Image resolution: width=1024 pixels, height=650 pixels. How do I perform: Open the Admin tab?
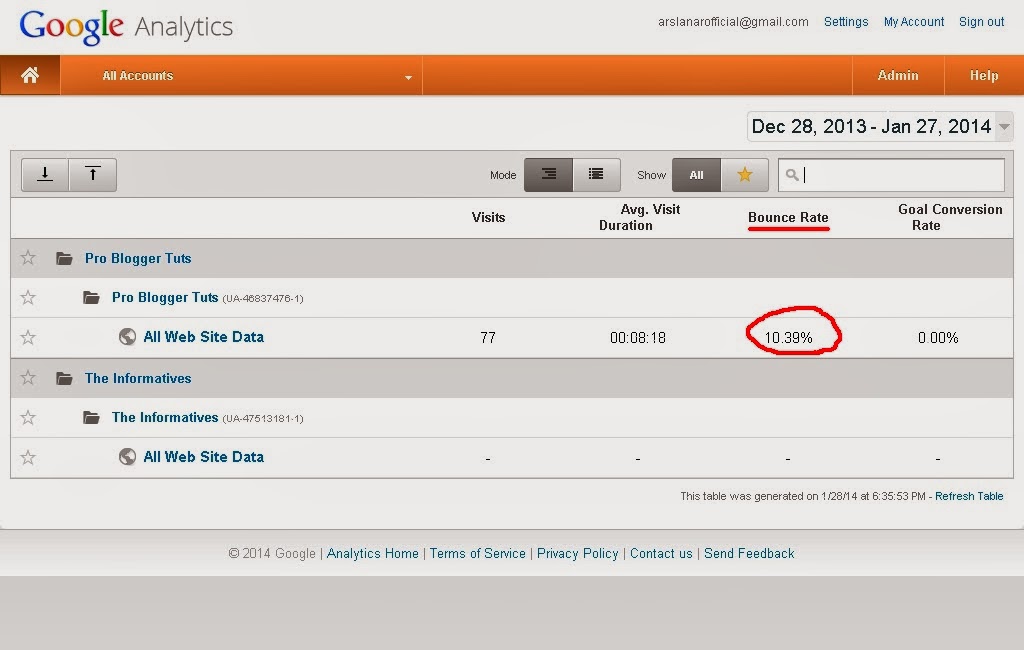898,76
